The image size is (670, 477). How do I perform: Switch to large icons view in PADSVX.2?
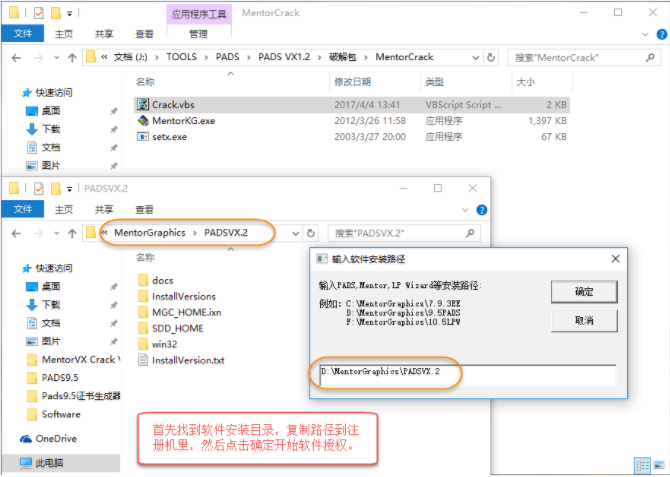(x=659, y=466)
